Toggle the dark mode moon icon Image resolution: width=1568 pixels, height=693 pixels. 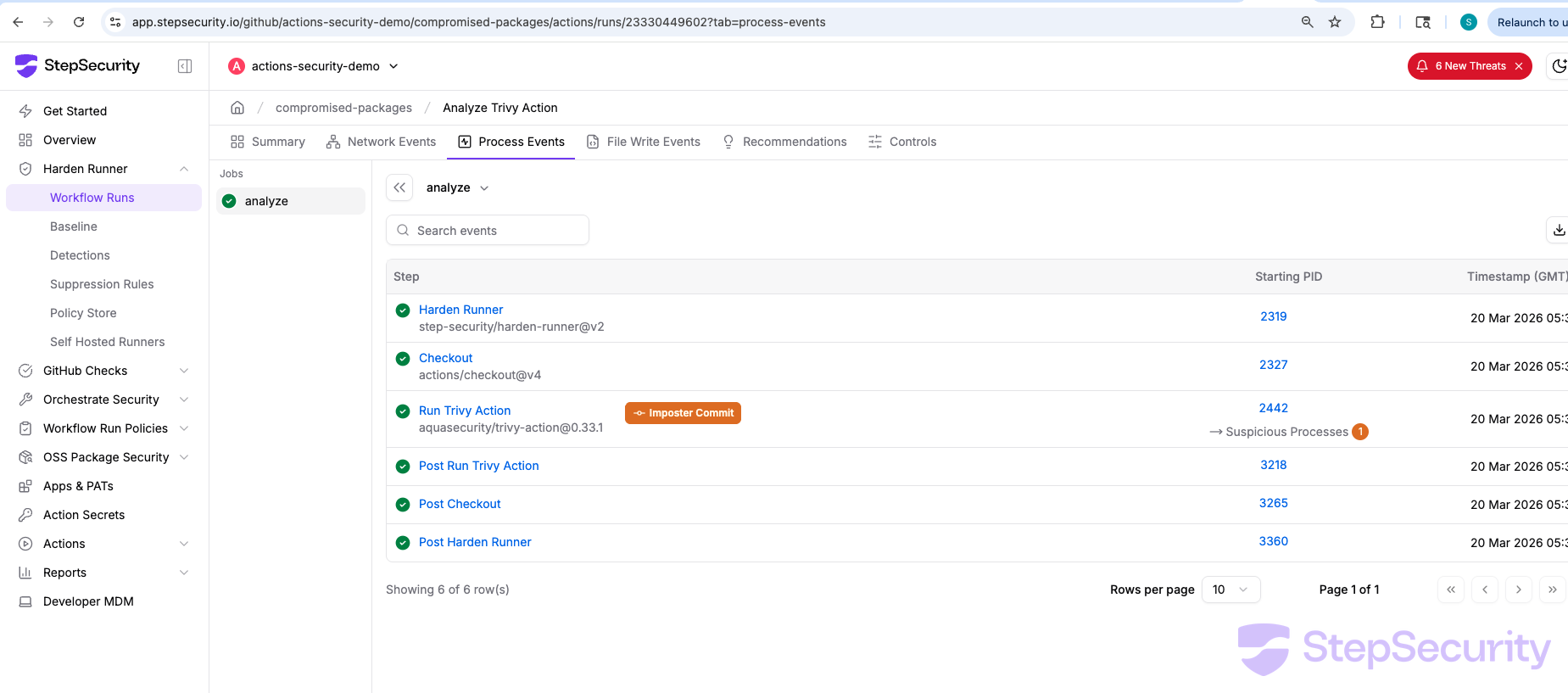(x=1559, y=66)
